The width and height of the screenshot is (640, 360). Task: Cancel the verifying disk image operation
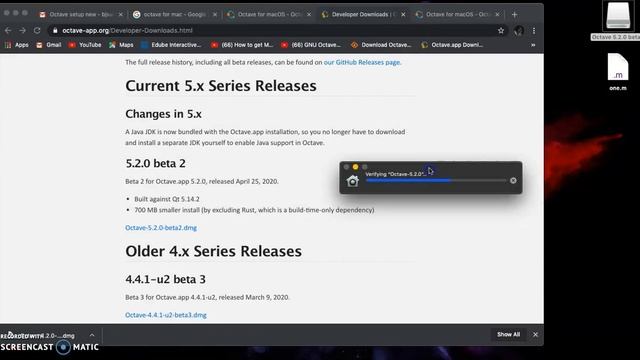click(513, 180)
